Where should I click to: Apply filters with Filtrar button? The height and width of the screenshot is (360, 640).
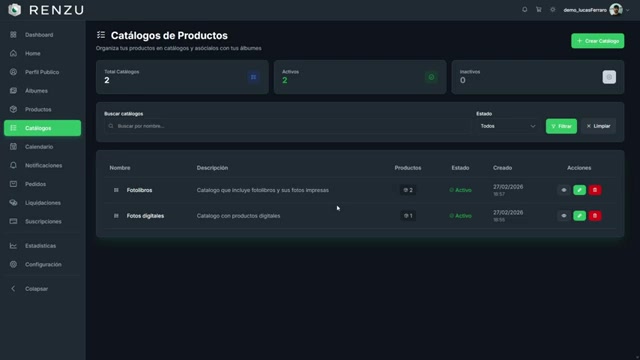point(561,126)
